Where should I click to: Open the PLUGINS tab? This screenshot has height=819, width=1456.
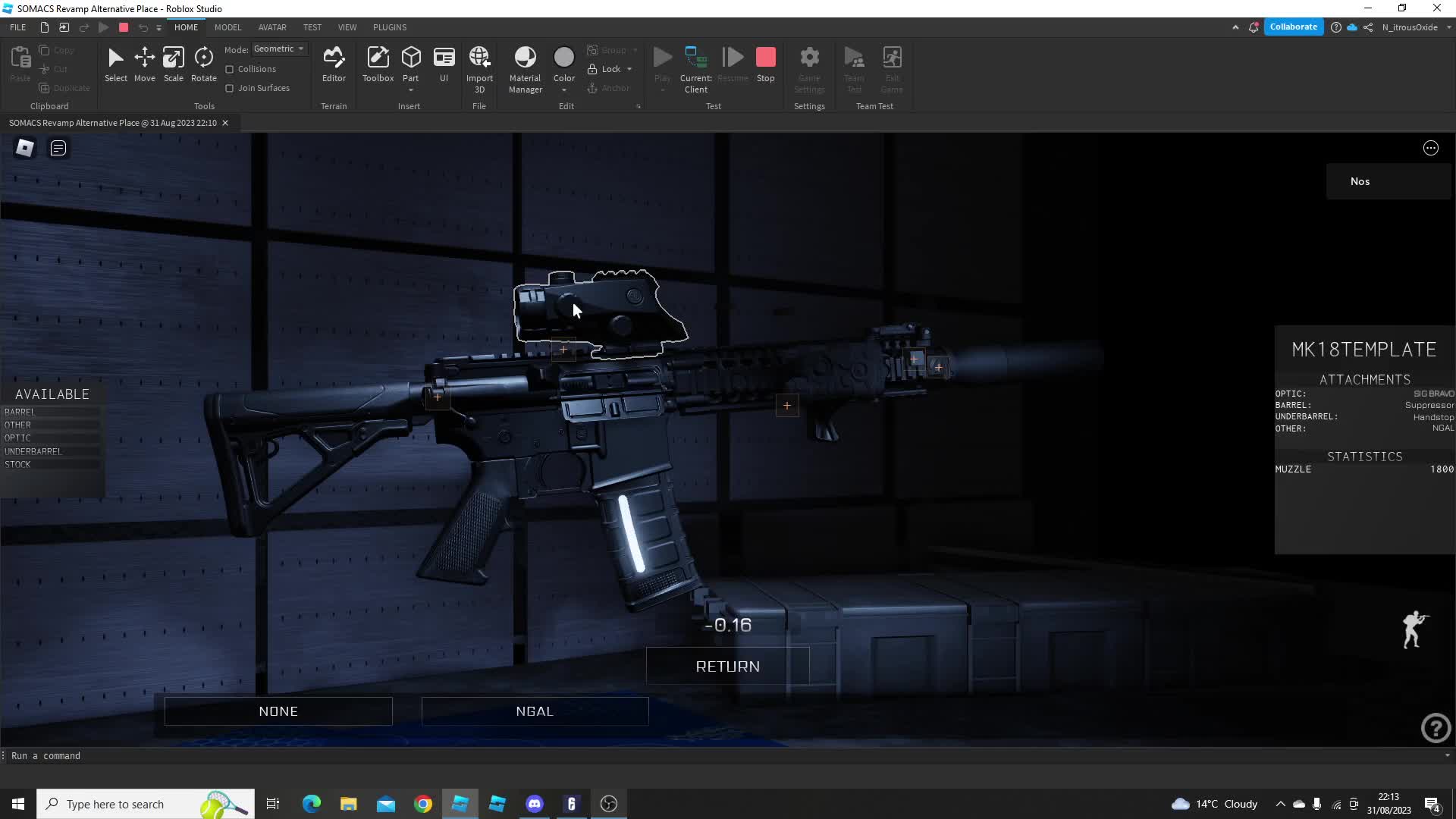tap(389, 27)
